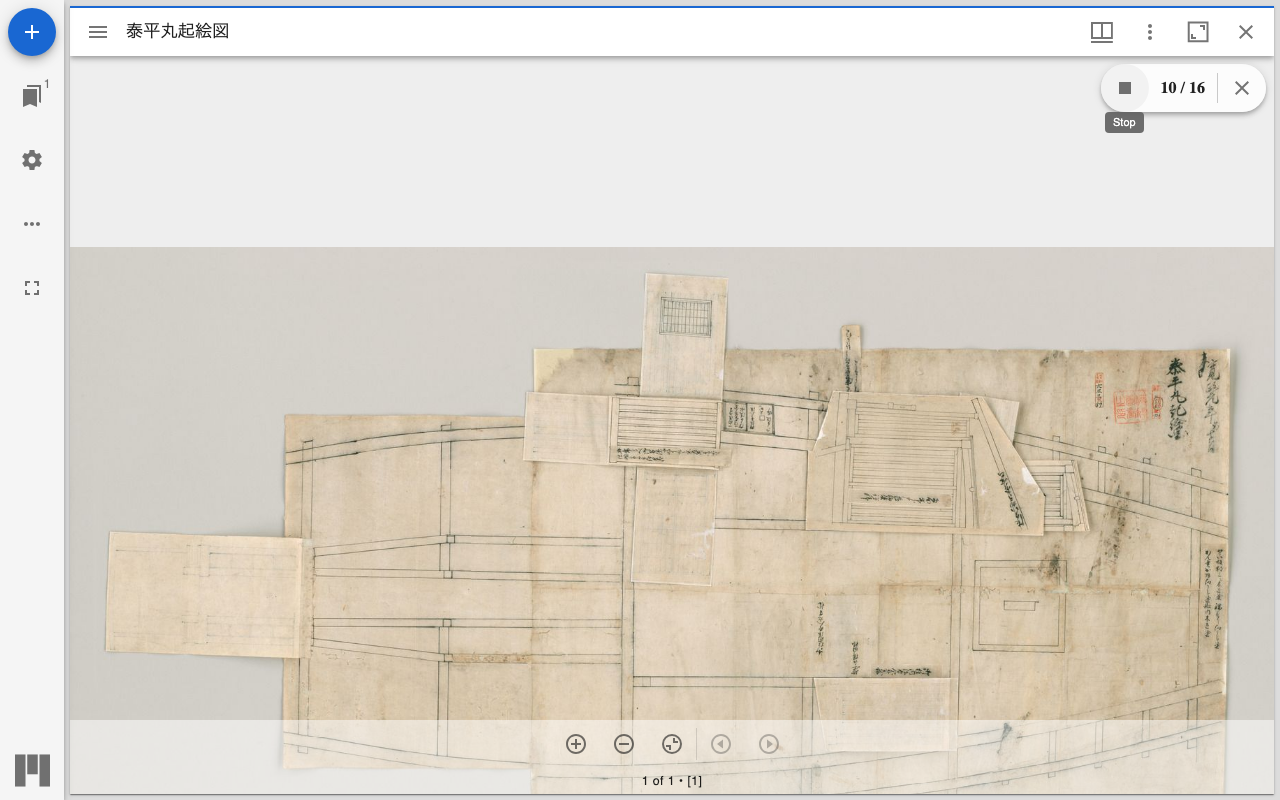Click the window title 泰平丸起絵図

(178, 31)
